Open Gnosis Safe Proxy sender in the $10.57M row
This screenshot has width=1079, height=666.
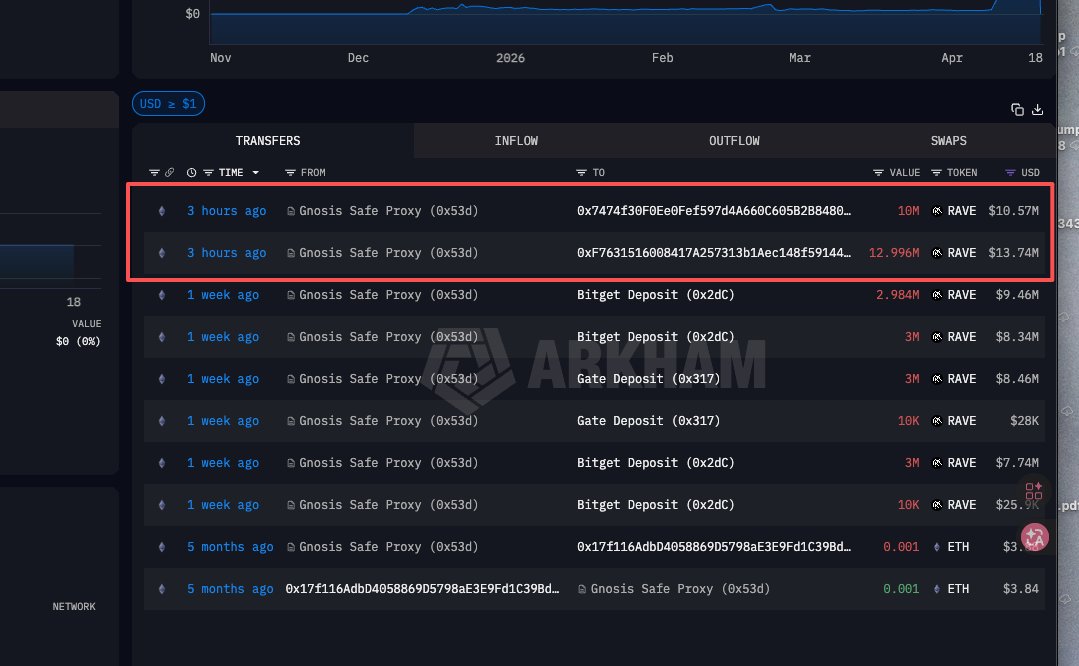[x=388, y=211]
